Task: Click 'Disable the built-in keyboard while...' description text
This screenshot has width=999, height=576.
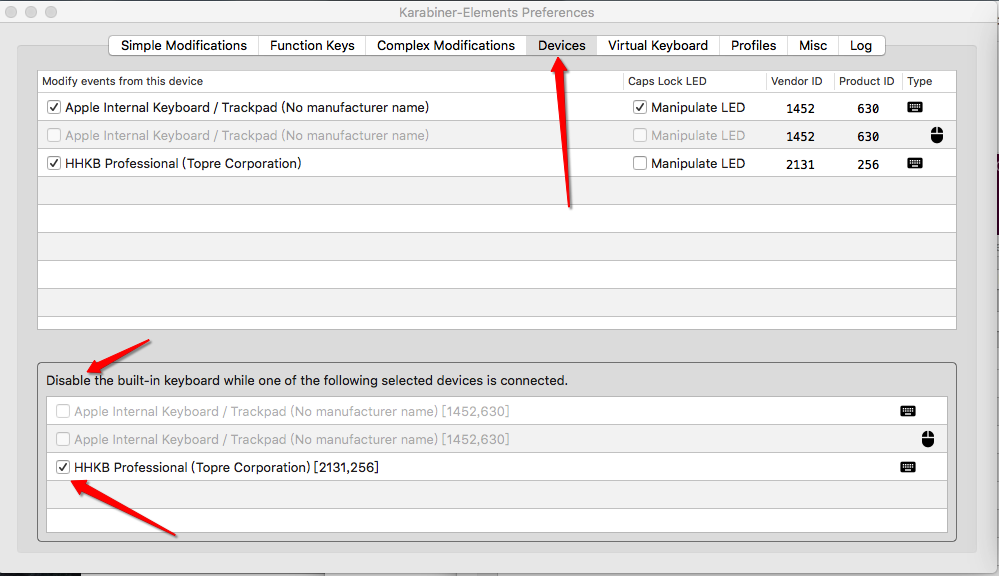Action: coord(306,380)
